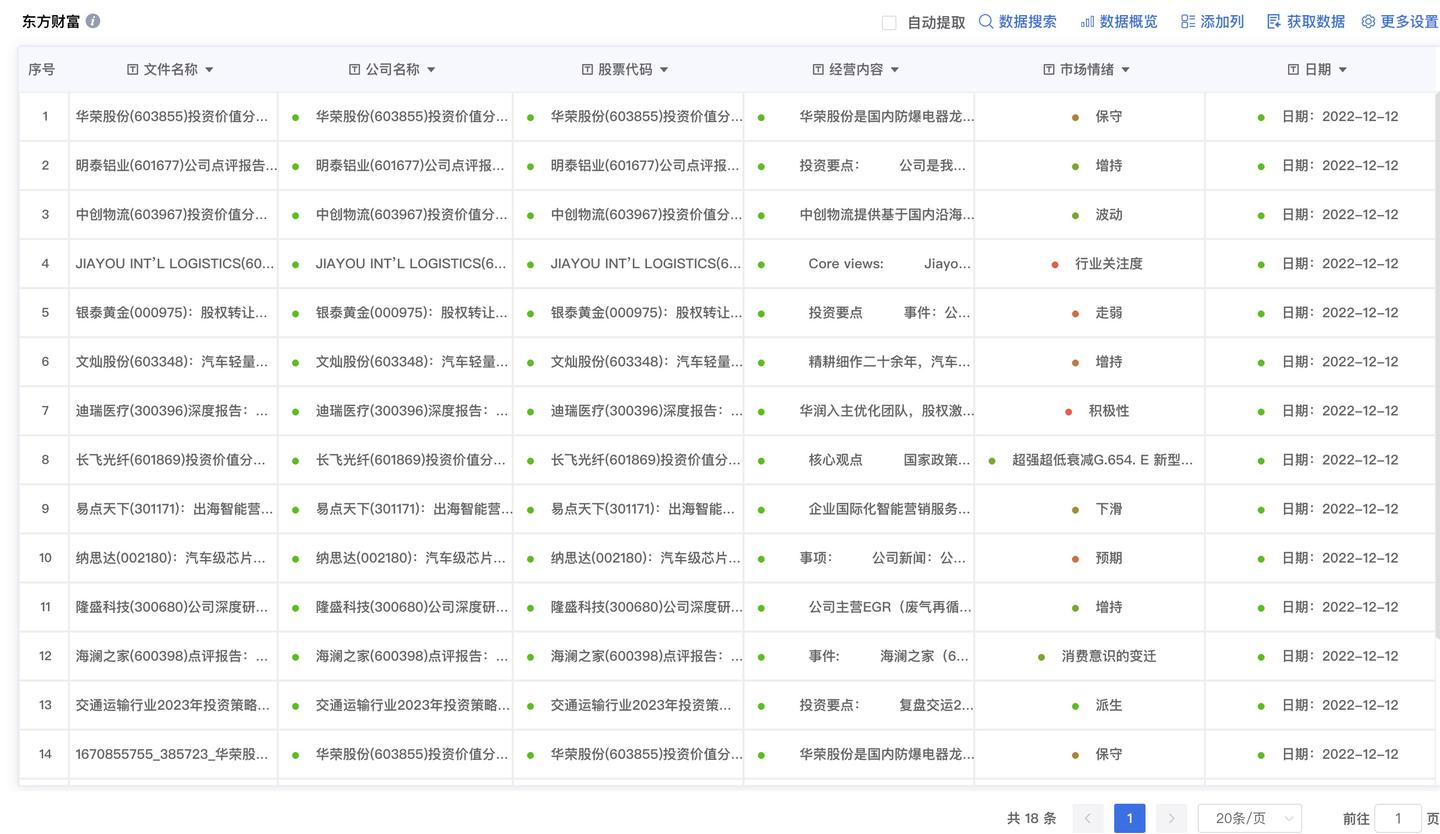Viewport: 1440px width, 834px height.
Task: Select page 1 in pagination
Action: pos(1130,818)
